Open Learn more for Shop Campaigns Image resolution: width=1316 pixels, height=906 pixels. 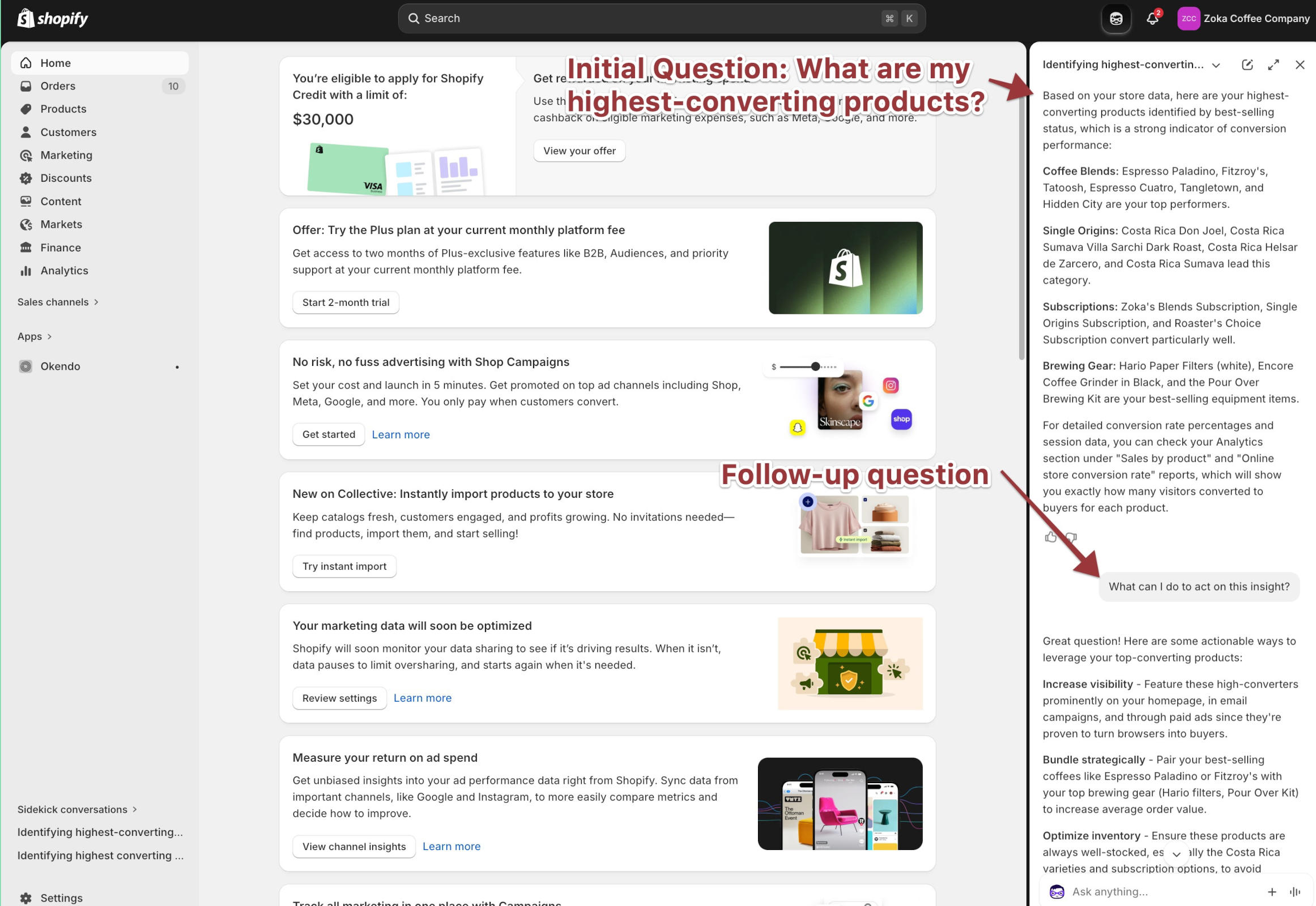click(401, 434)
